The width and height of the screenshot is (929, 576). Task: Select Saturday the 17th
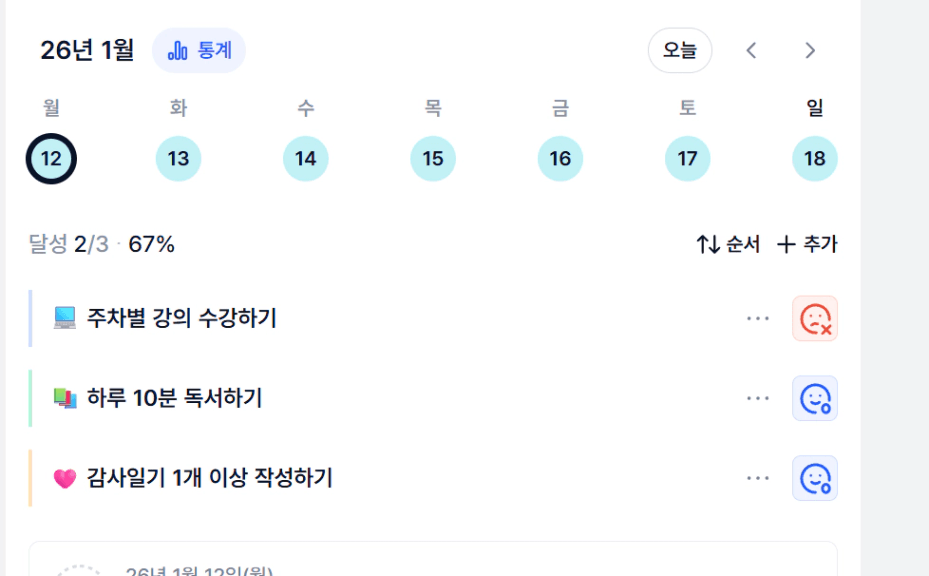(x=688, y=158)
